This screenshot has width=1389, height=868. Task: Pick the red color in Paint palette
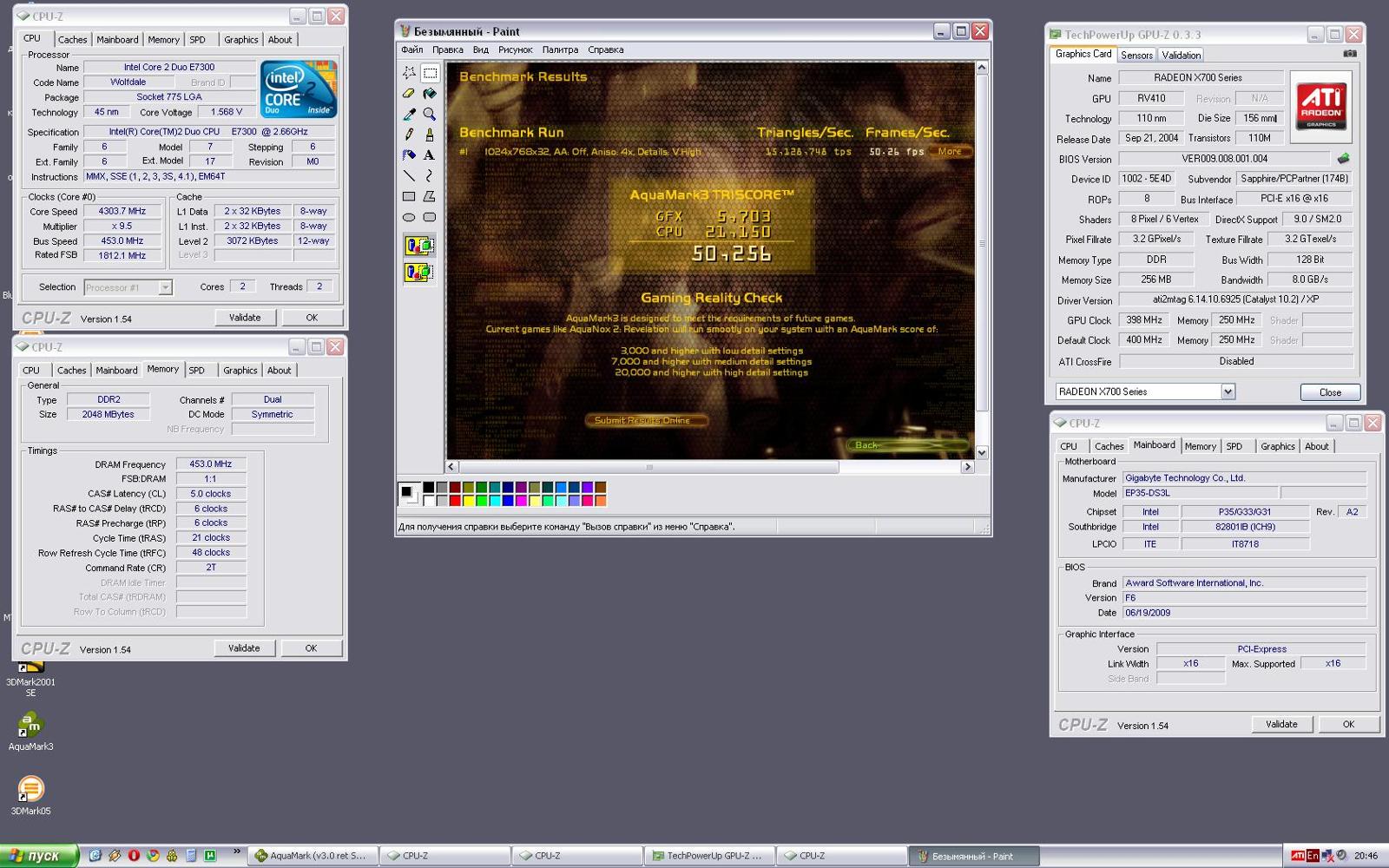tap(454, 501)
